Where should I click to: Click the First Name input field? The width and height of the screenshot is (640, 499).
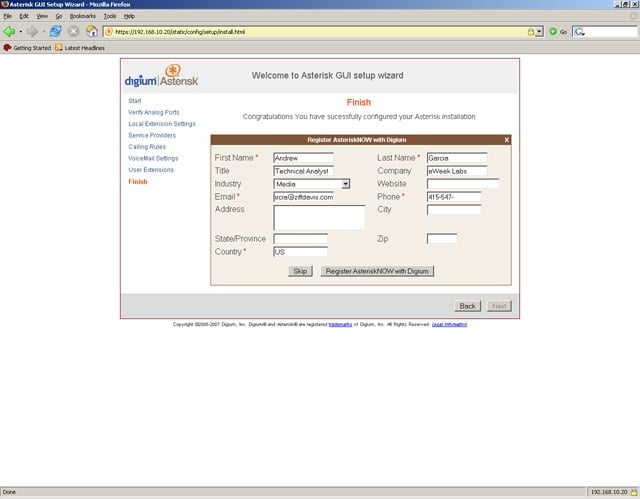[303, 158]
